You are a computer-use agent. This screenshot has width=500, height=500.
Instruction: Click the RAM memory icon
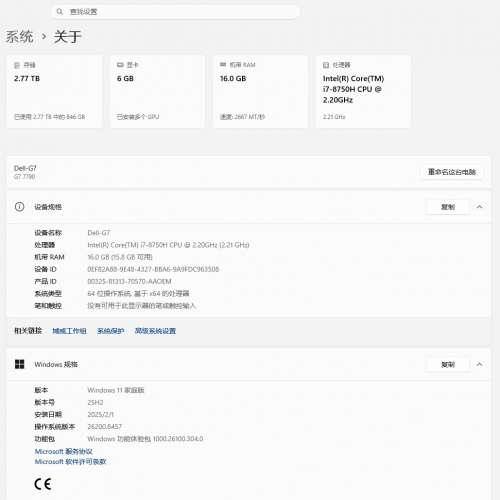[x=223, y=64]
